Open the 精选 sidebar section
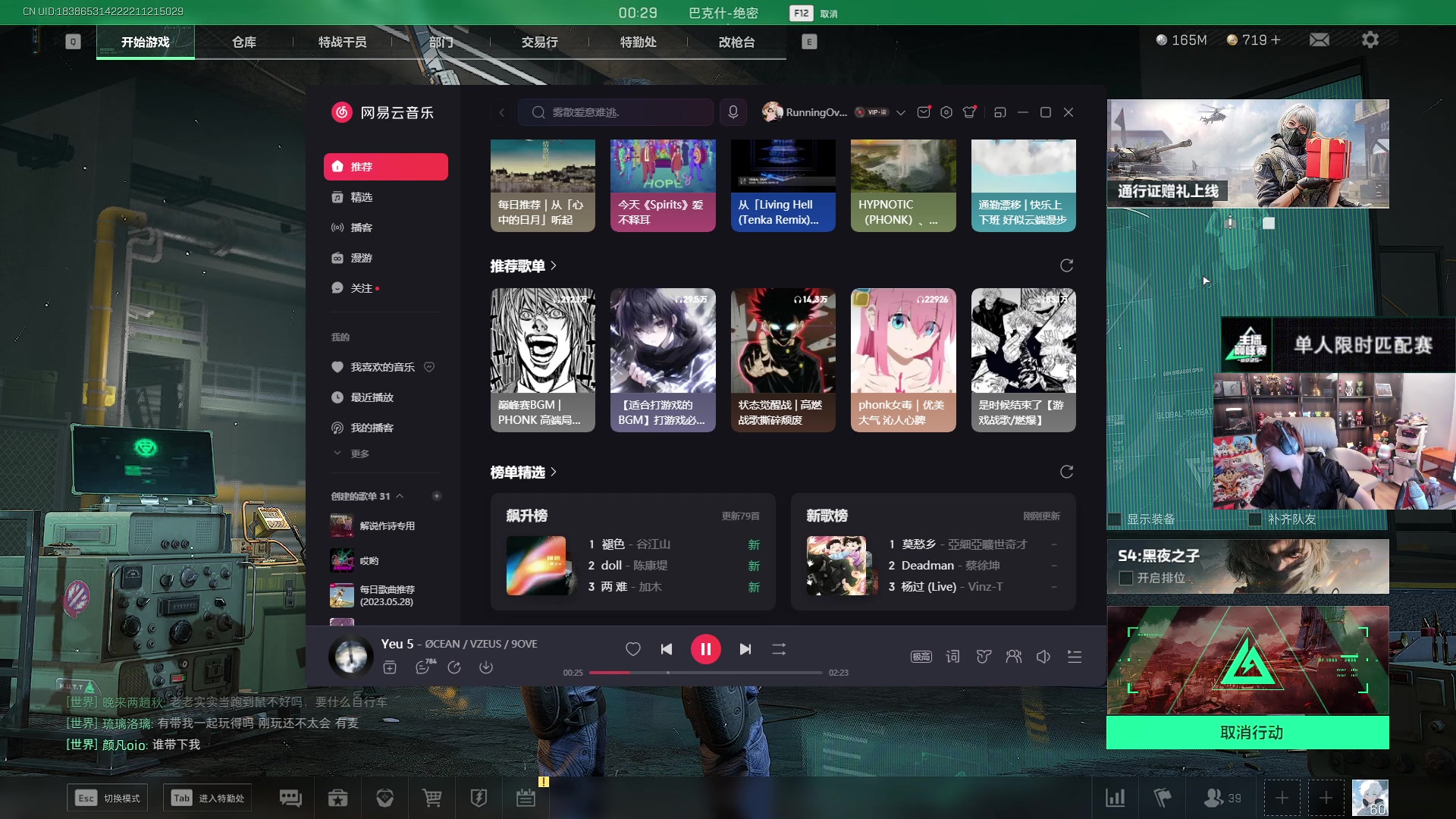 point(386,197)
